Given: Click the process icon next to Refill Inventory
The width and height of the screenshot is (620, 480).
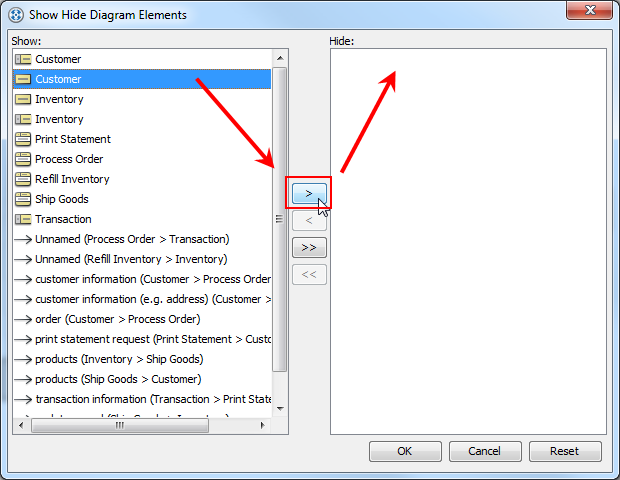Looking at the screenshot, I should point(23,179).
